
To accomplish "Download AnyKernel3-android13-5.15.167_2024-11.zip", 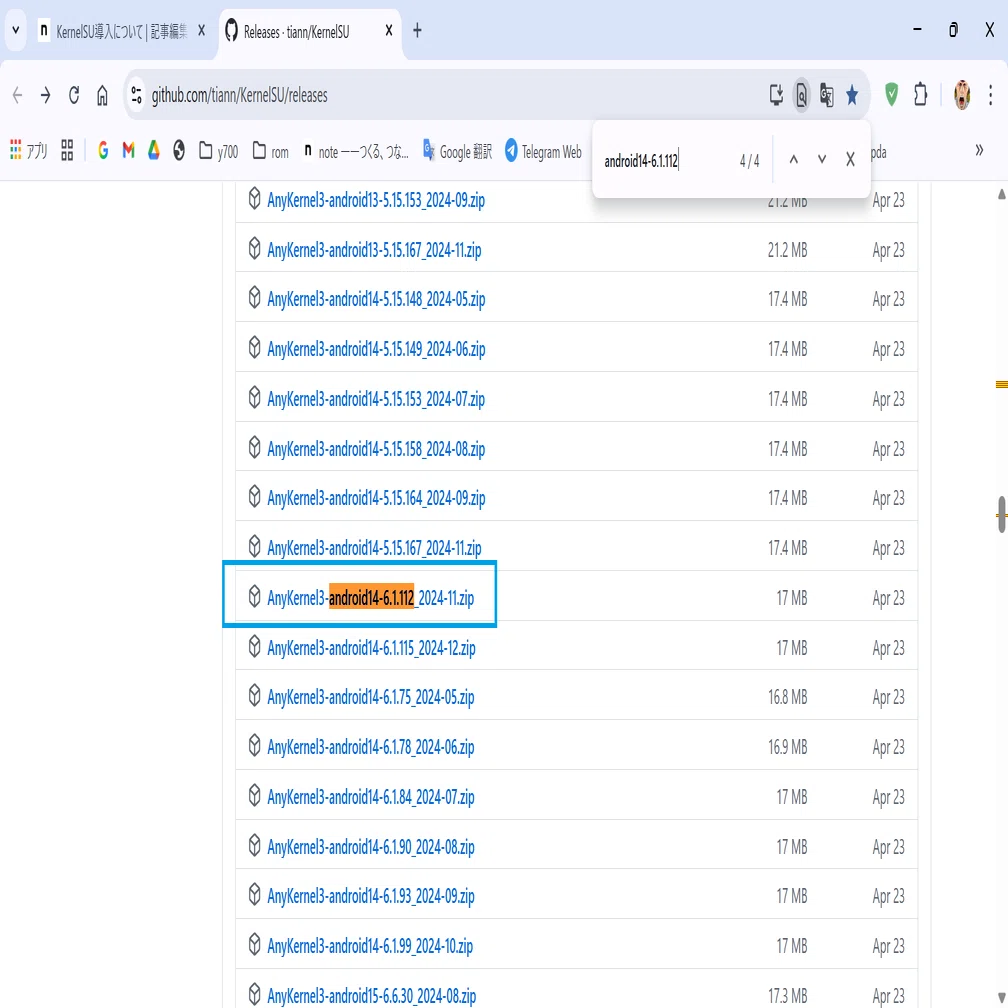I will (374, 250).
